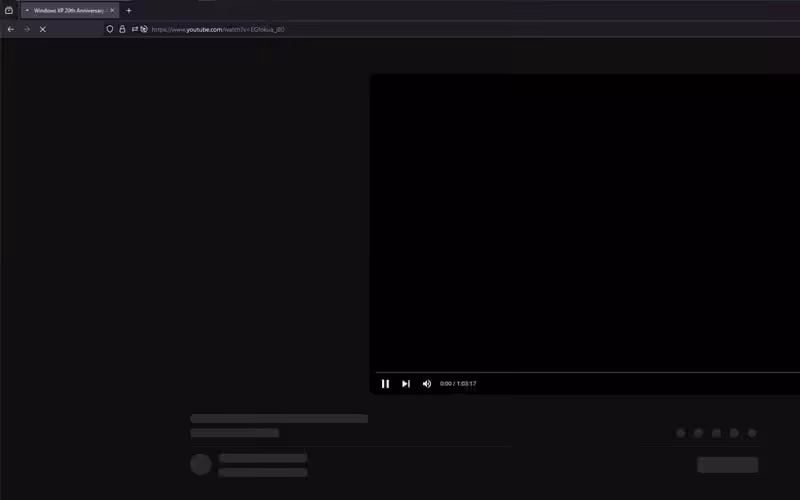The height and width of the screenshot is (500, 800).
Task: Open Firefox View from the tab strip
Action: pyautogui.click(x=9, y=10)
